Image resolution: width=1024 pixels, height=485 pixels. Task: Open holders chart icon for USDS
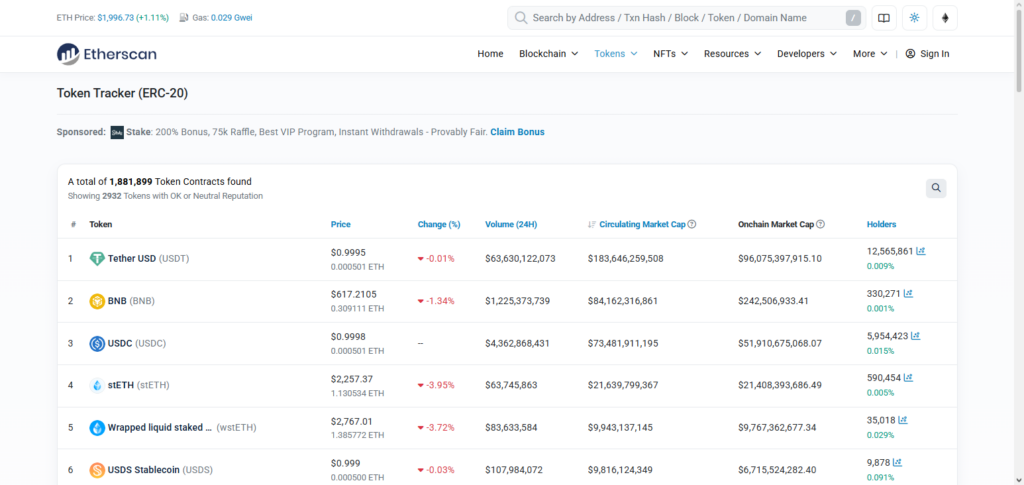[897, 462]
